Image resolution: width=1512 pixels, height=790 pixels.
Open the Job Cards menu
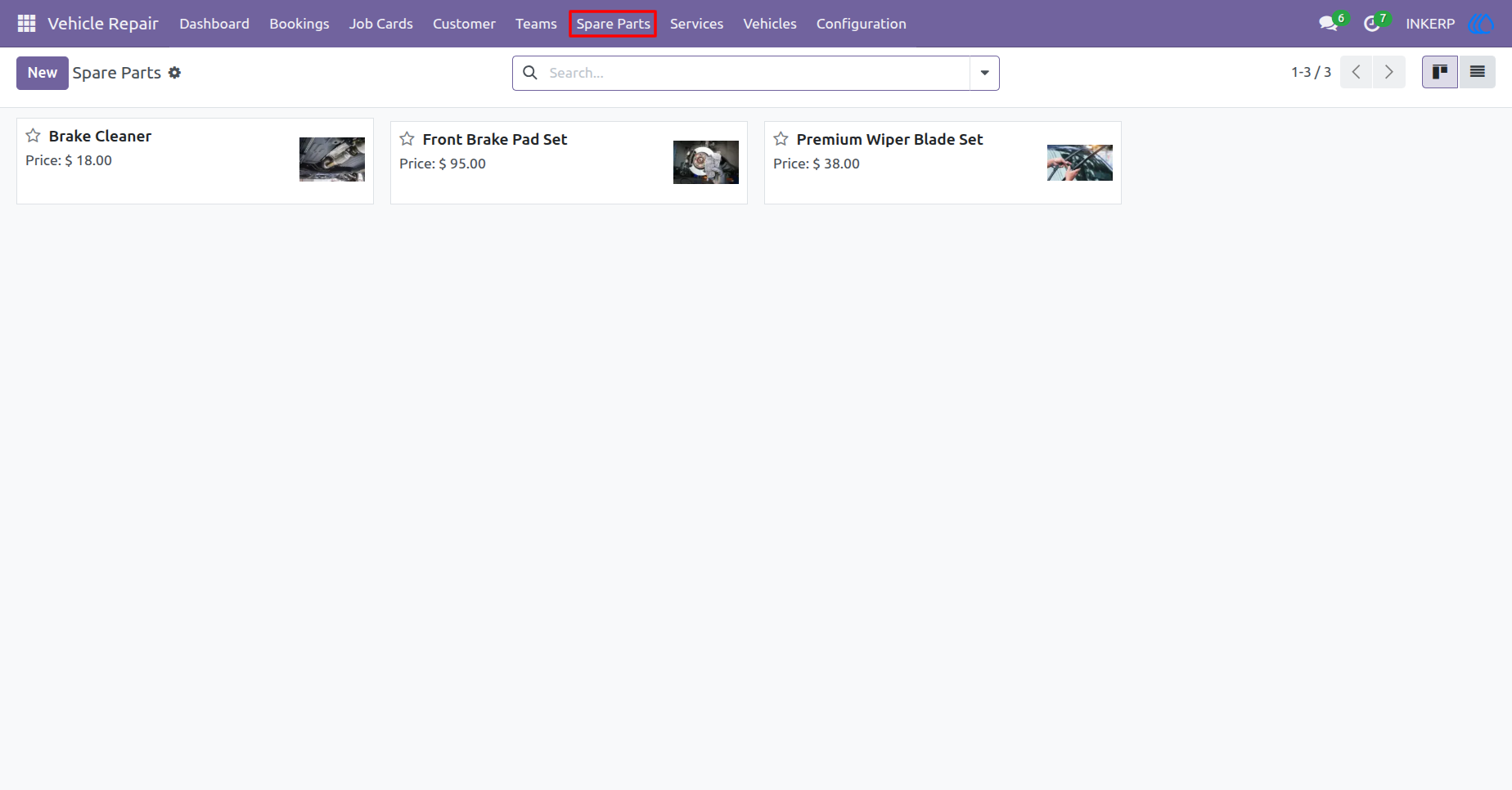pos(381,24)
